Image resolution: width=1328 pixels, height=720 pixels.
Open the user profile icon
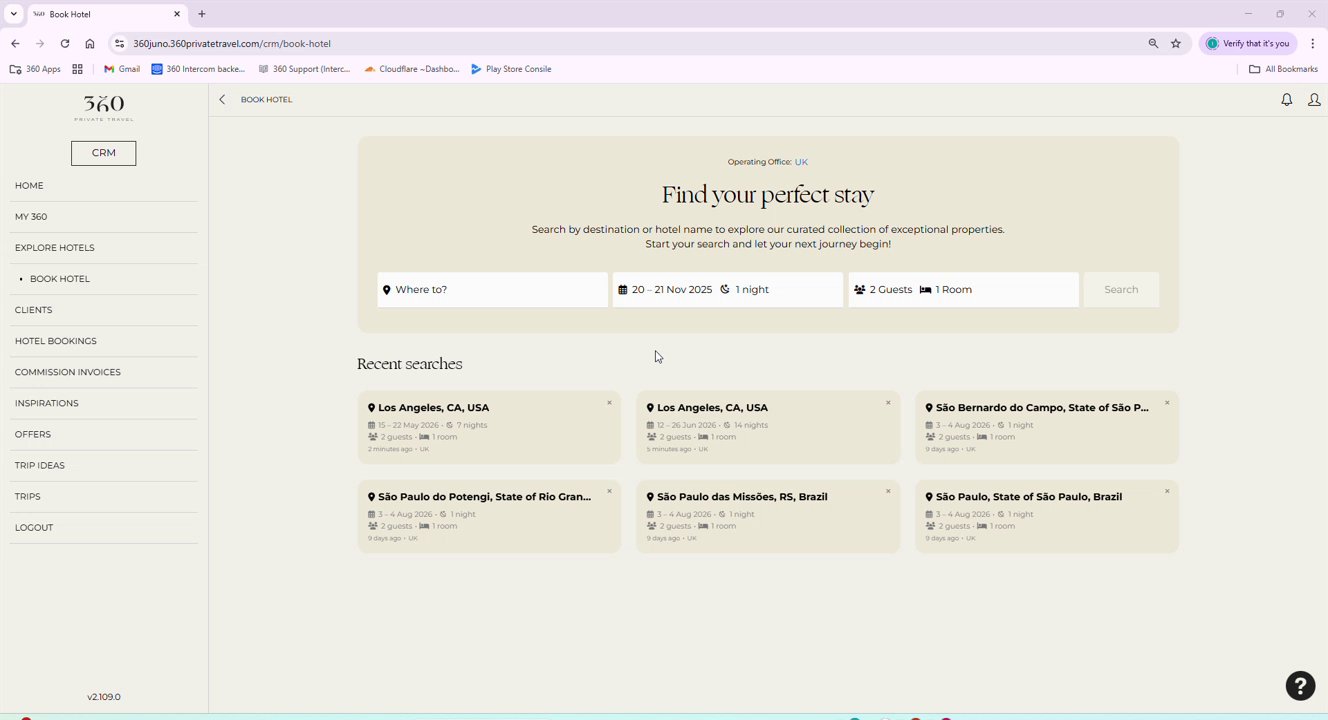(1314, 100)
